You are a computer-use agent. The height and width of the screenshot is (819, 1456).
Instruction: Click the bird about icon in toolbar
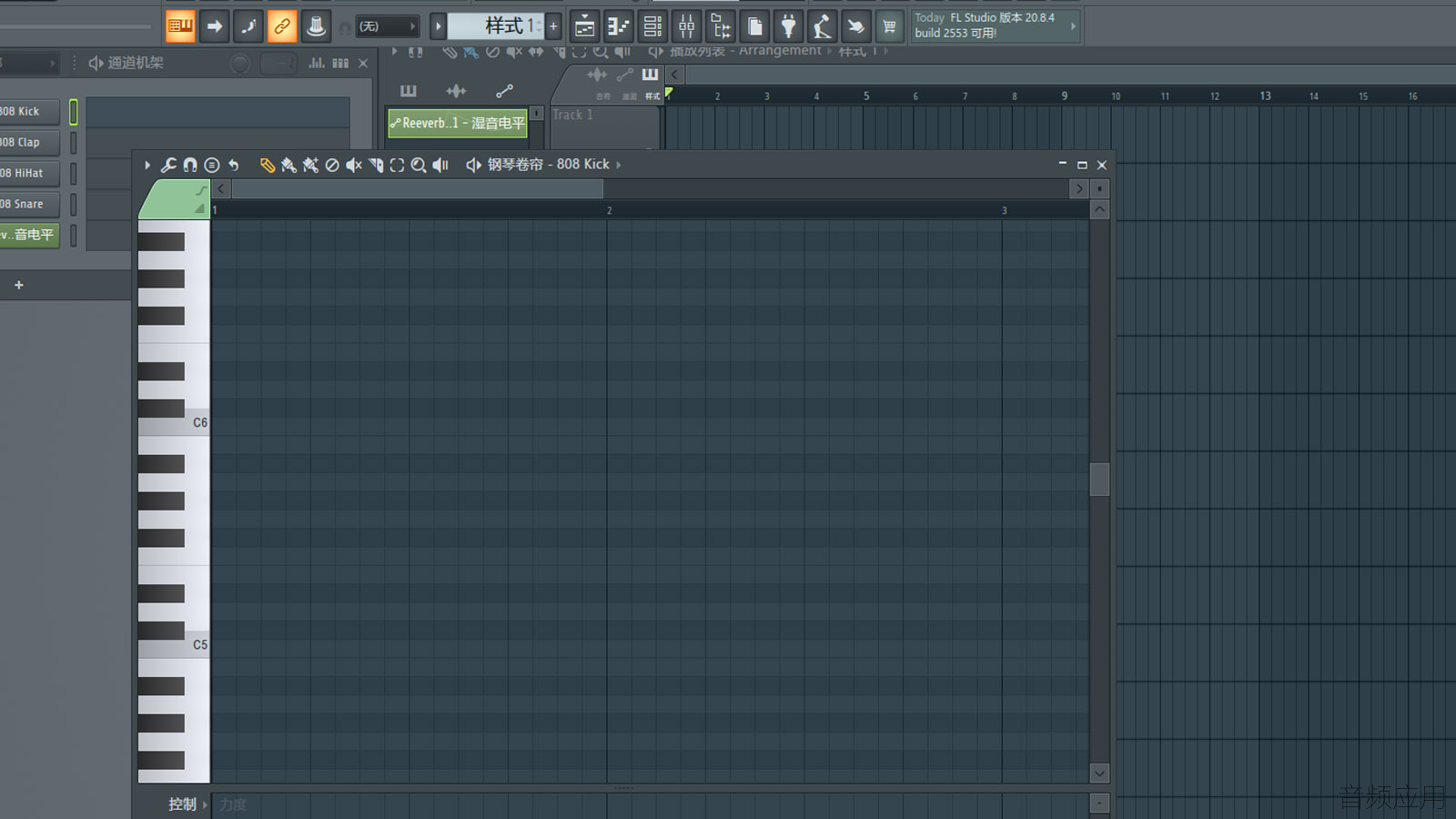click(856, 26)
